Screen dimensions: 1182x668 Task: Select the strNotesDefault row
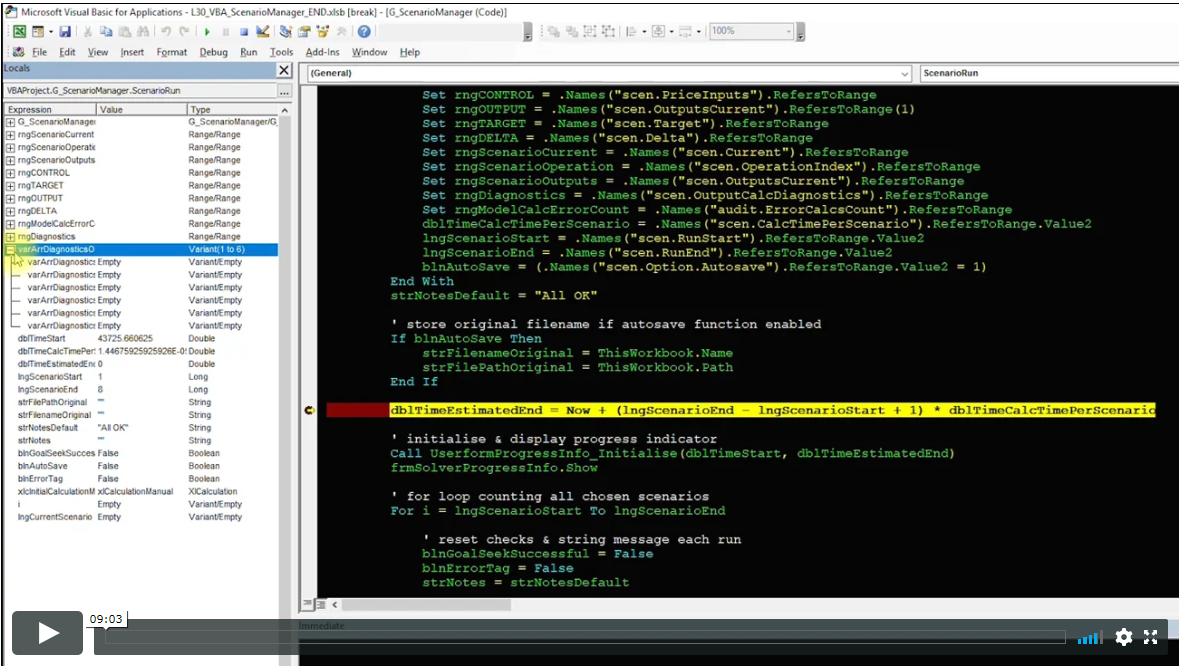[141, 427]
